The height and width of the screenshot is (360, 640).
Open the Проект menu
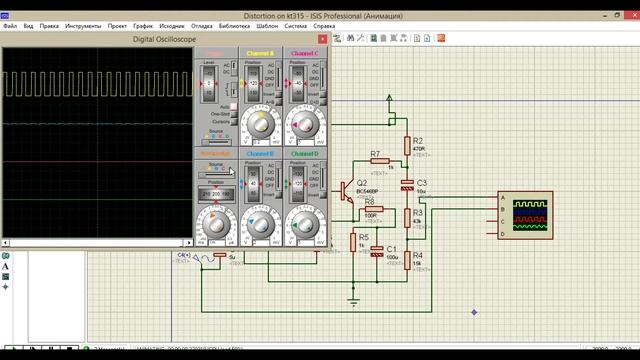[117, 26]
